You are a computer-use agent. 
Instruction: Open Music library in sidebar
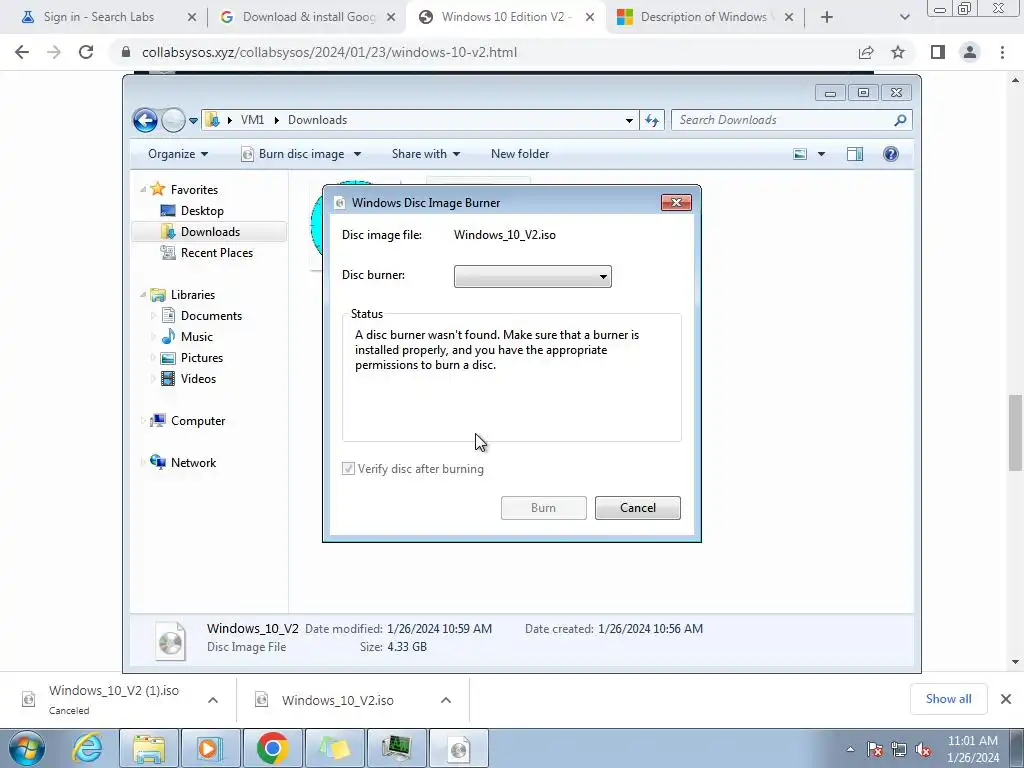tap(196, 337)
